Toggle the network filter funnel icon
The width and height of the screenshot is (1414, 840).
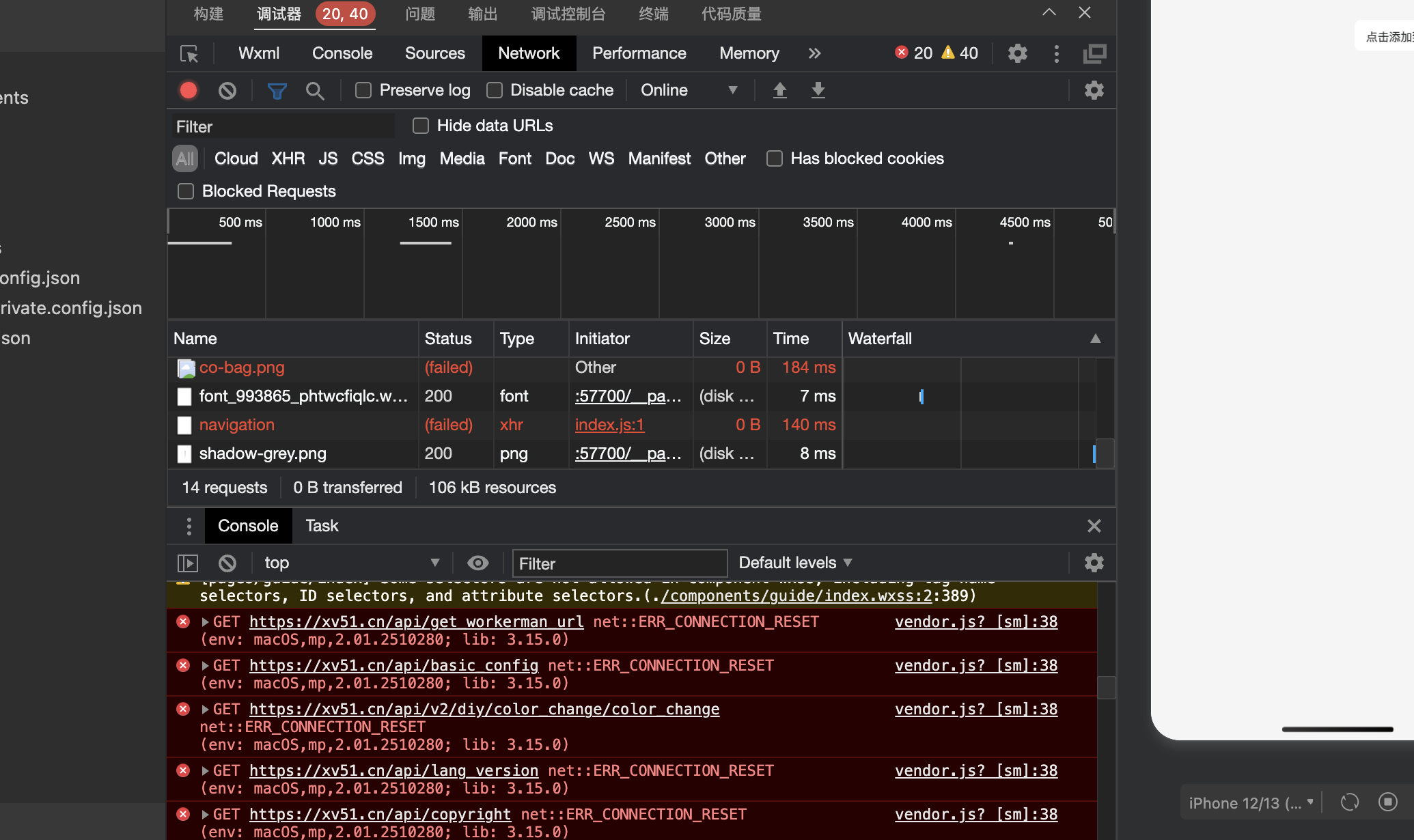click(277, 90)
